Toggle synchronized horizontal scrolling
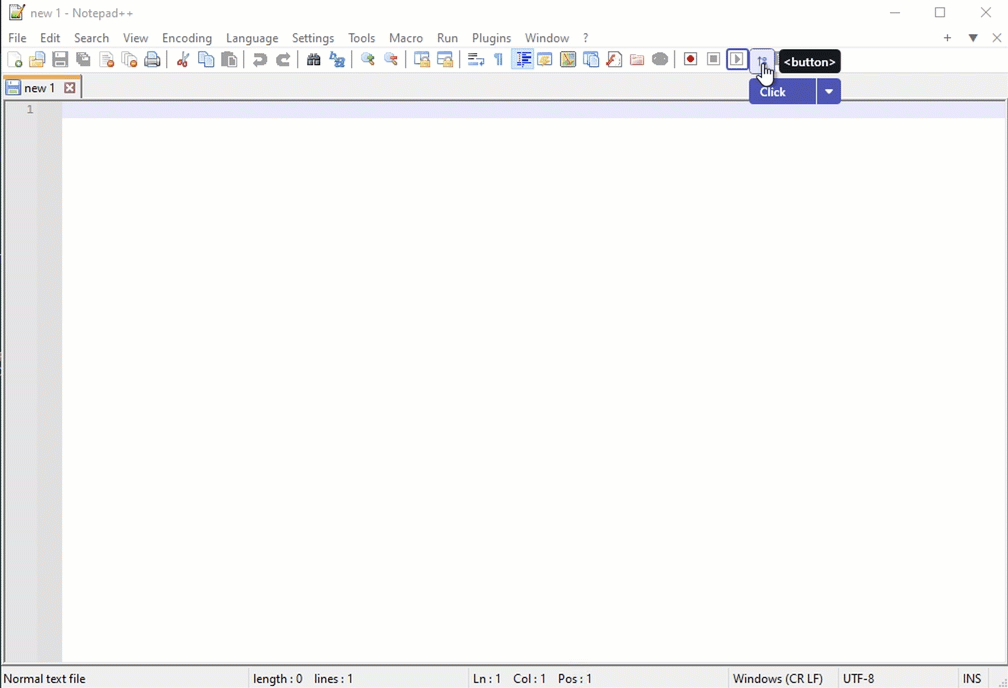 pos(445,60)
